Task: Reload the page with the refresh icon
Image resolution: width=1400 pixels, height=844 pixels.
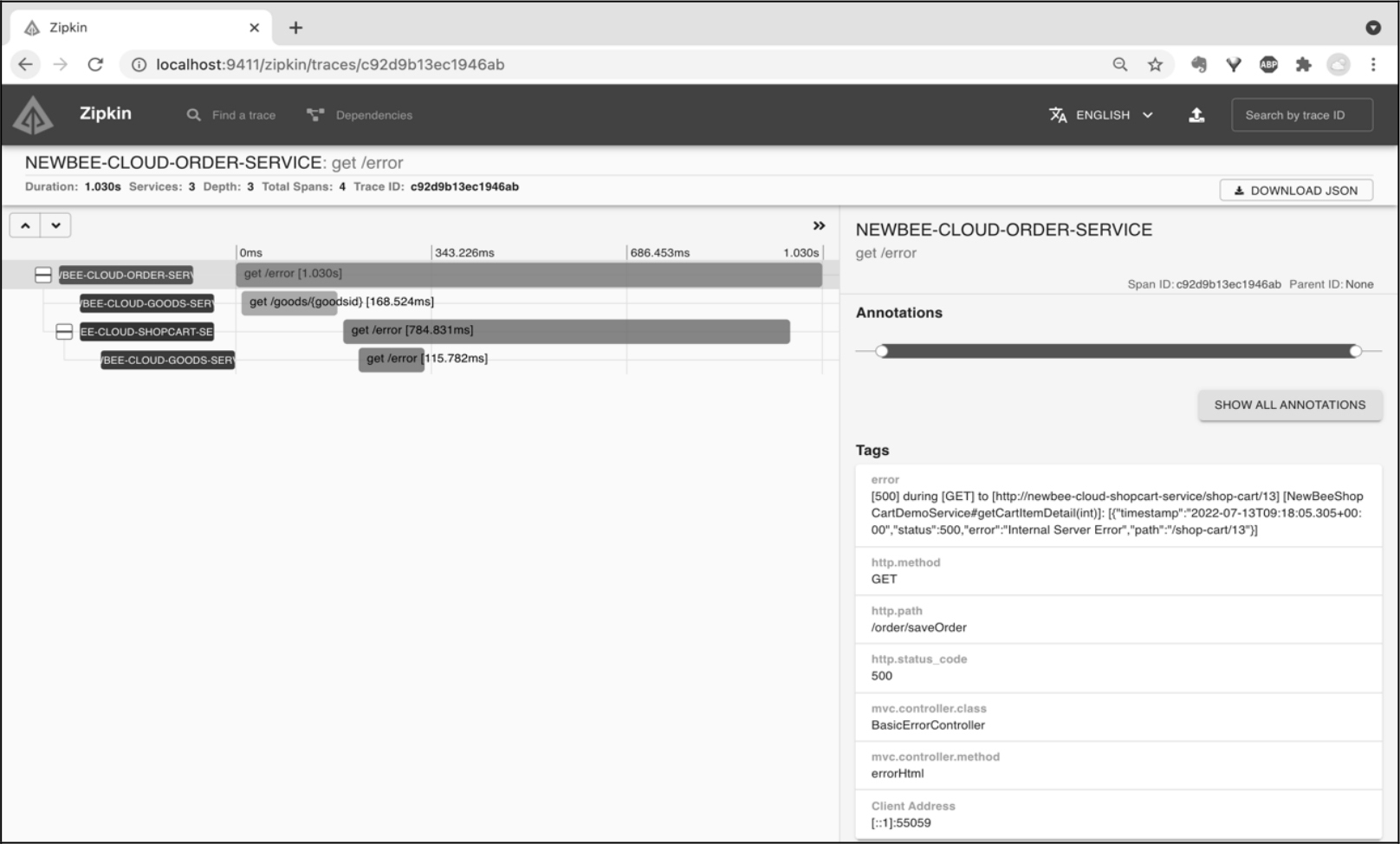Action: point(95,64)
